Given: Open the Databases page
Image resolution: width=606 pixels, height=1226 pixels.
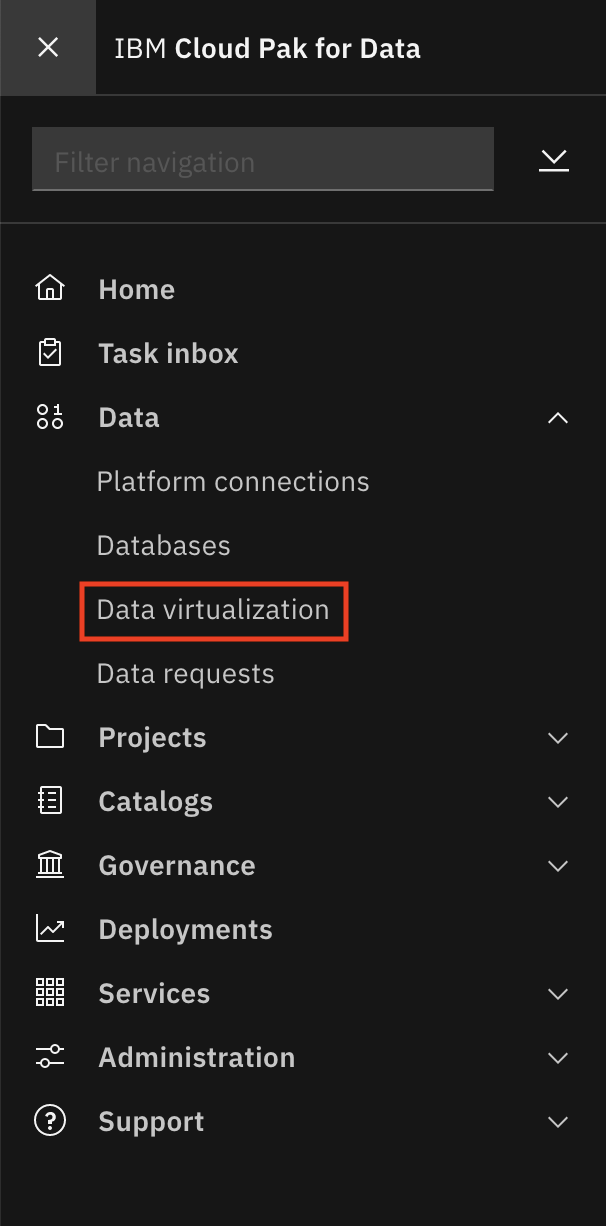Looking at the screenshot, I should [x=163, y=545].
